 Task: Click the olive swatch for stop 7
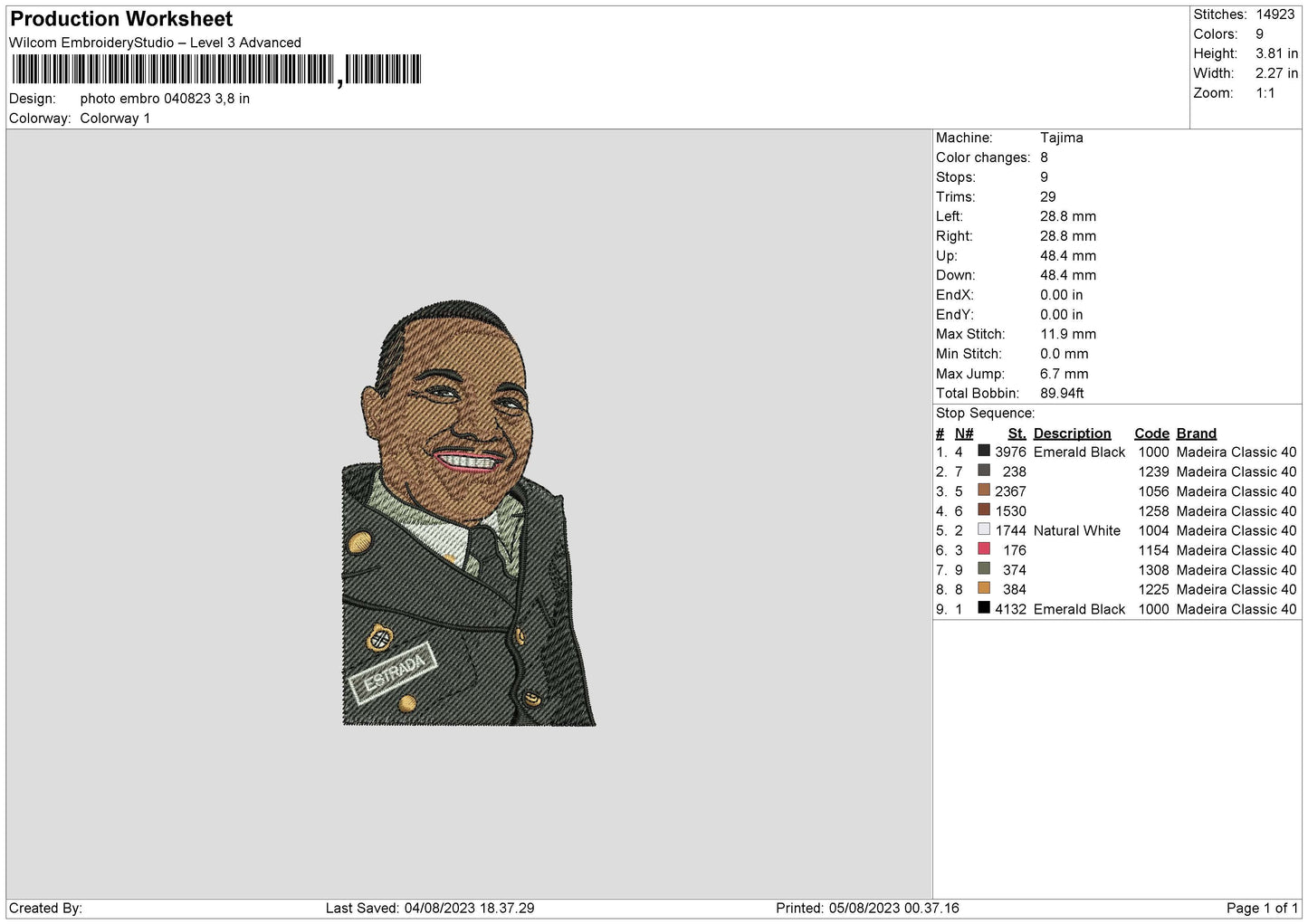click(984, 569)
